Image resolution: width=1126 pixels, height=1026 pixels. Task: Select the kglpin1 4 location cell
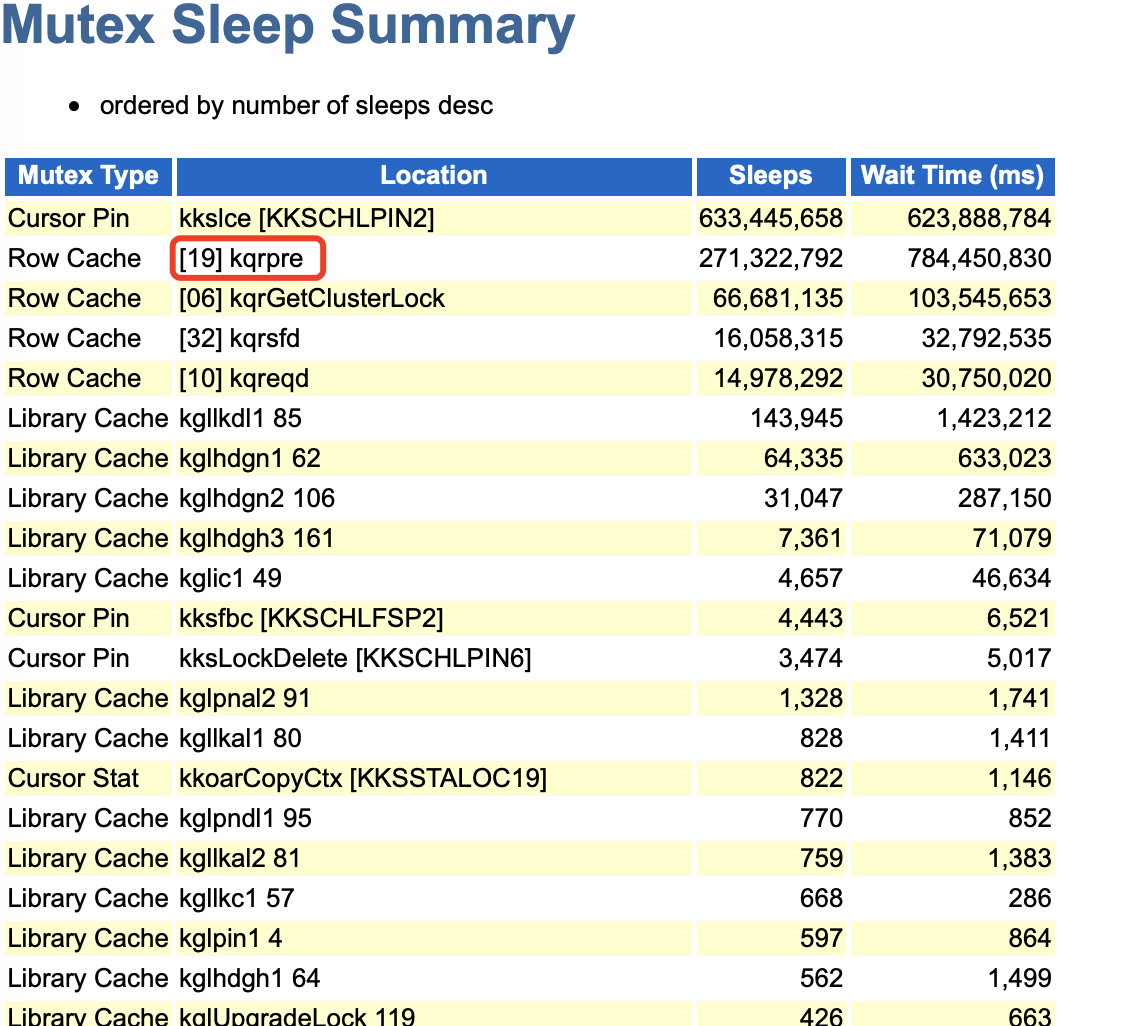[x=238, y=938]
